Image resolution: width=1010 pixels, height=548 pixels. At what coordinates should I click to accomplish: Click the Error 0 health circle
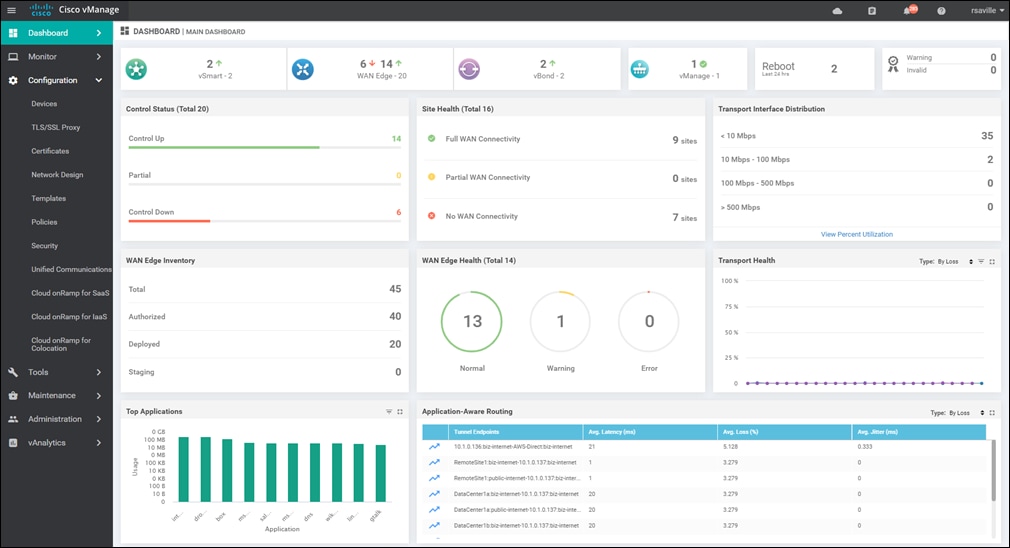pos(649,321)
